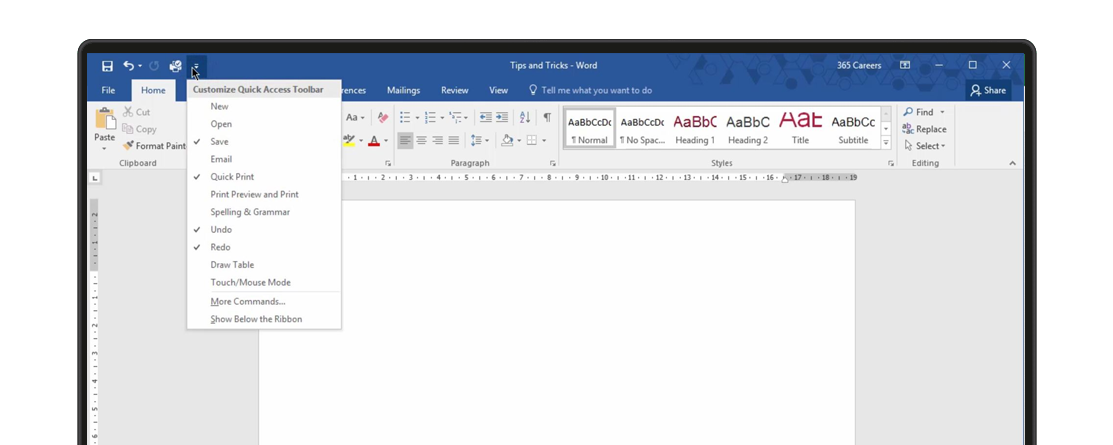1113x445 pixels.
Task: Toggle Show/Hide paragraph marks icon
Action: (x=547, y=117)
